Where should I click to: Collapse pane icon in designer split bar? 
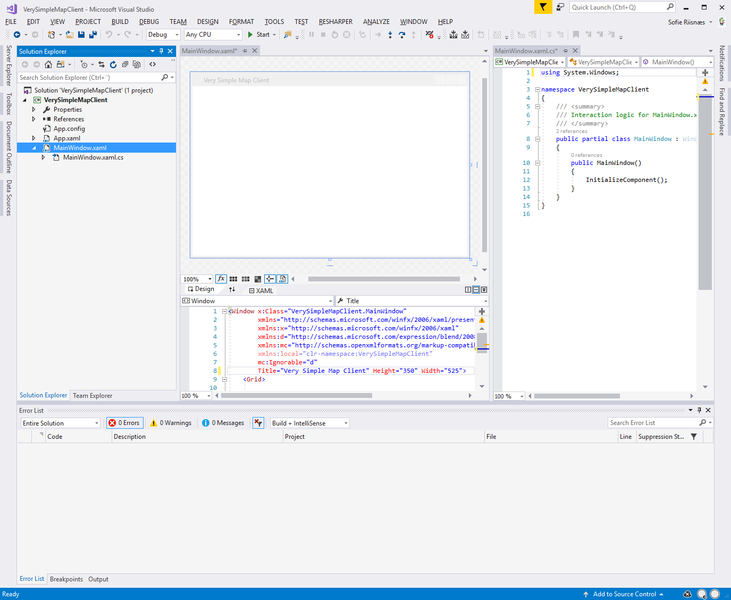click(484, 290)
